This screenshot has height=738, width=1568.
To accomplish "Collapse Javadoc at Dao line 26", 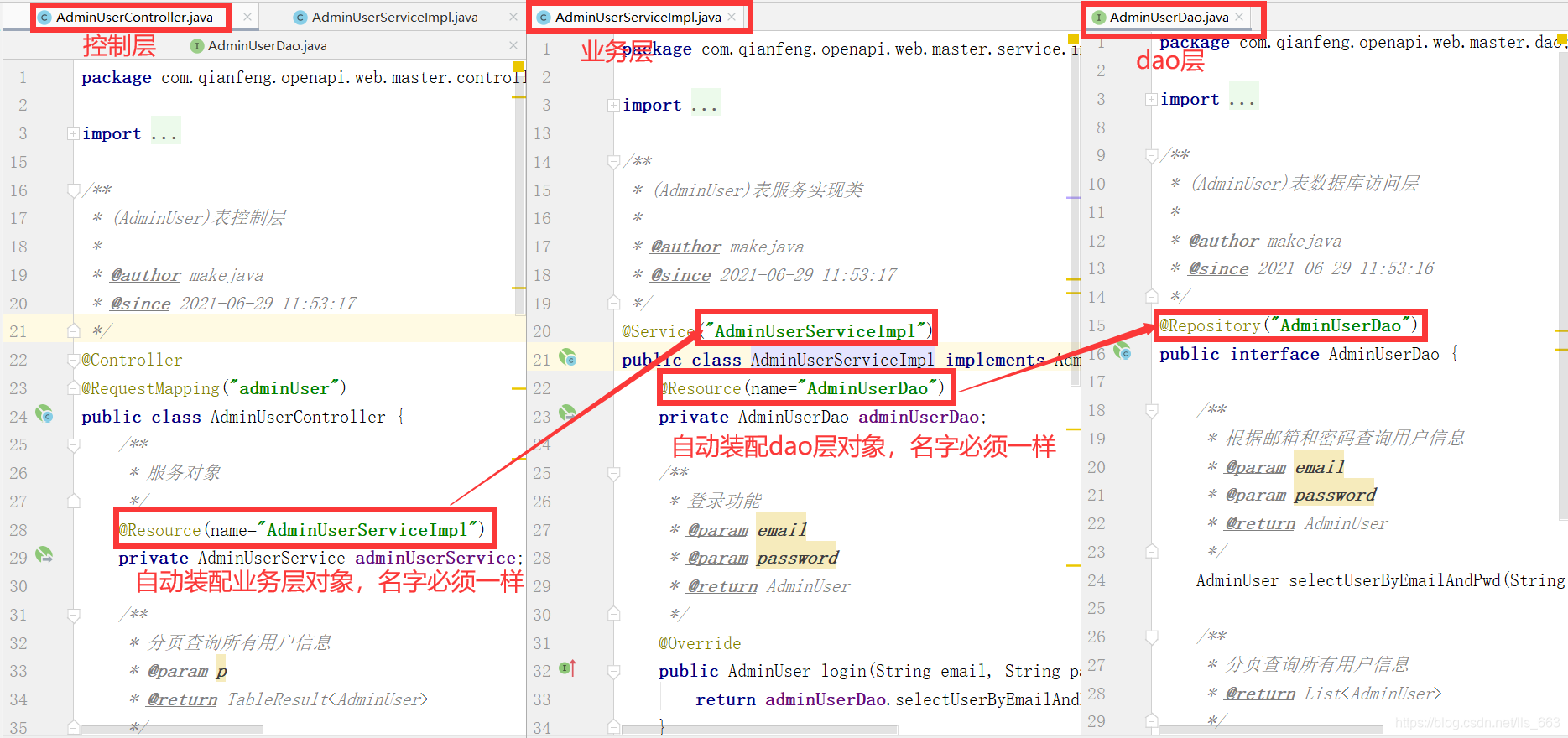I will pos(1152,637).
